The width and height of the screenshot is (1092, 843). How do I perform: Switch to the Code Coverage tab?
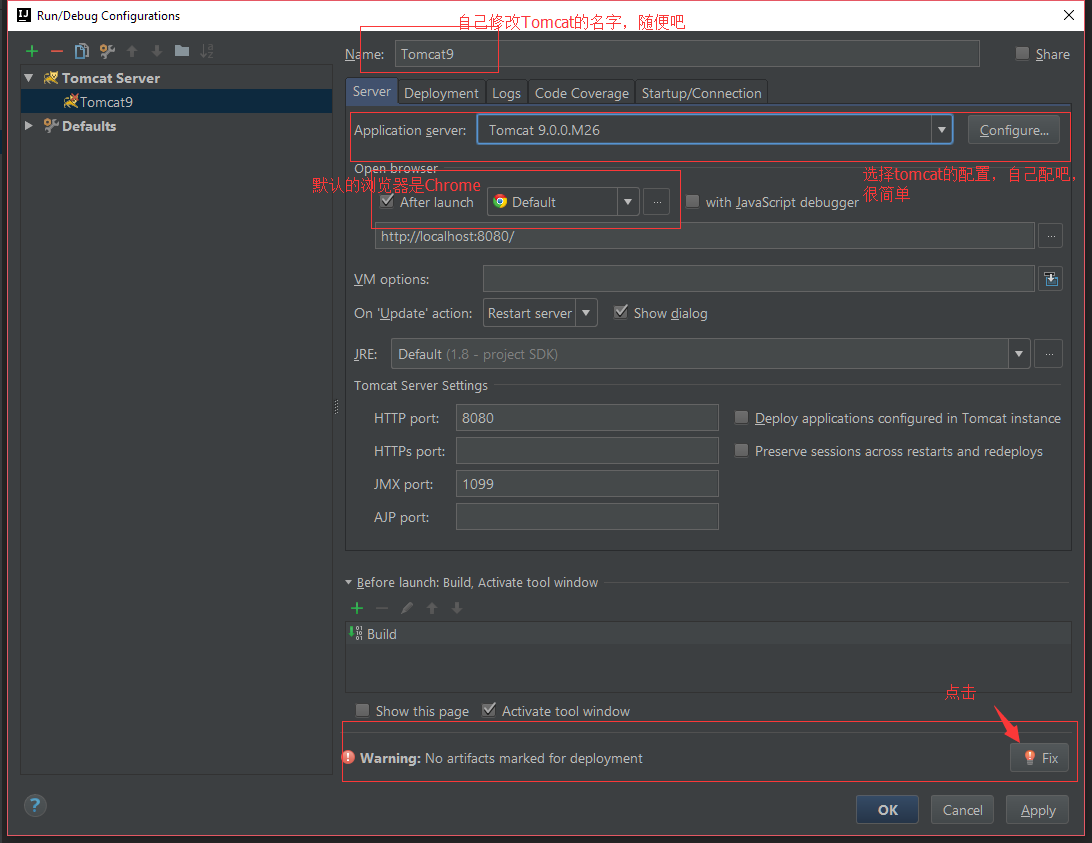[582, 93]
